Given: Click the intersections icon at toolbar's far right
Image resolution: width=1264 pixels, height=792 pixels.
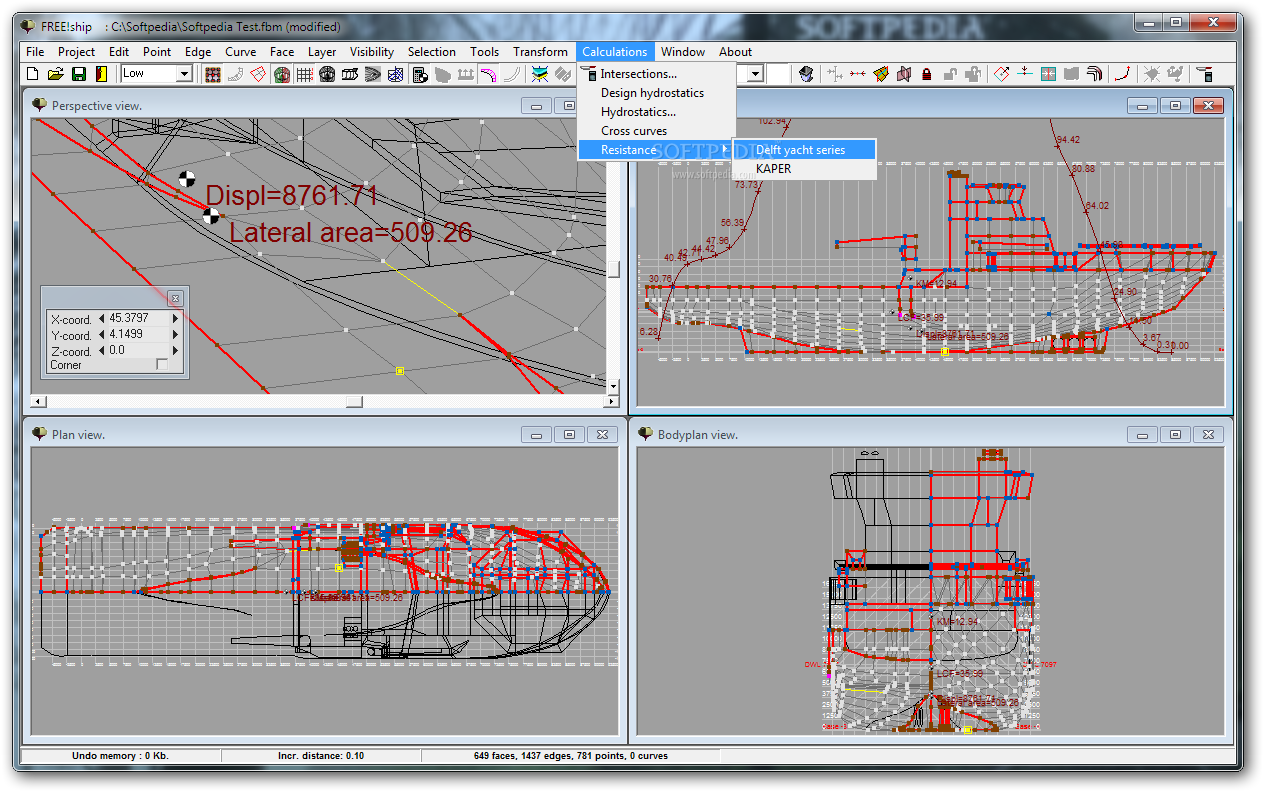Looking at the screenshot, I should (x=1205, y=74).
